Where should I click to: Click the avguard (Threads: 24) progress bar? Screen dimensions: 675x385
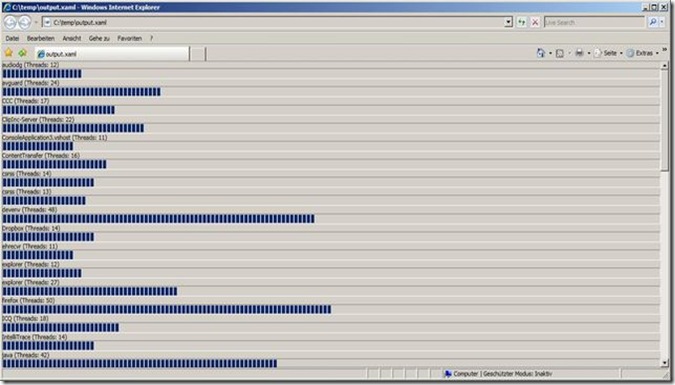pyautogui.click(x=331, y=92)
